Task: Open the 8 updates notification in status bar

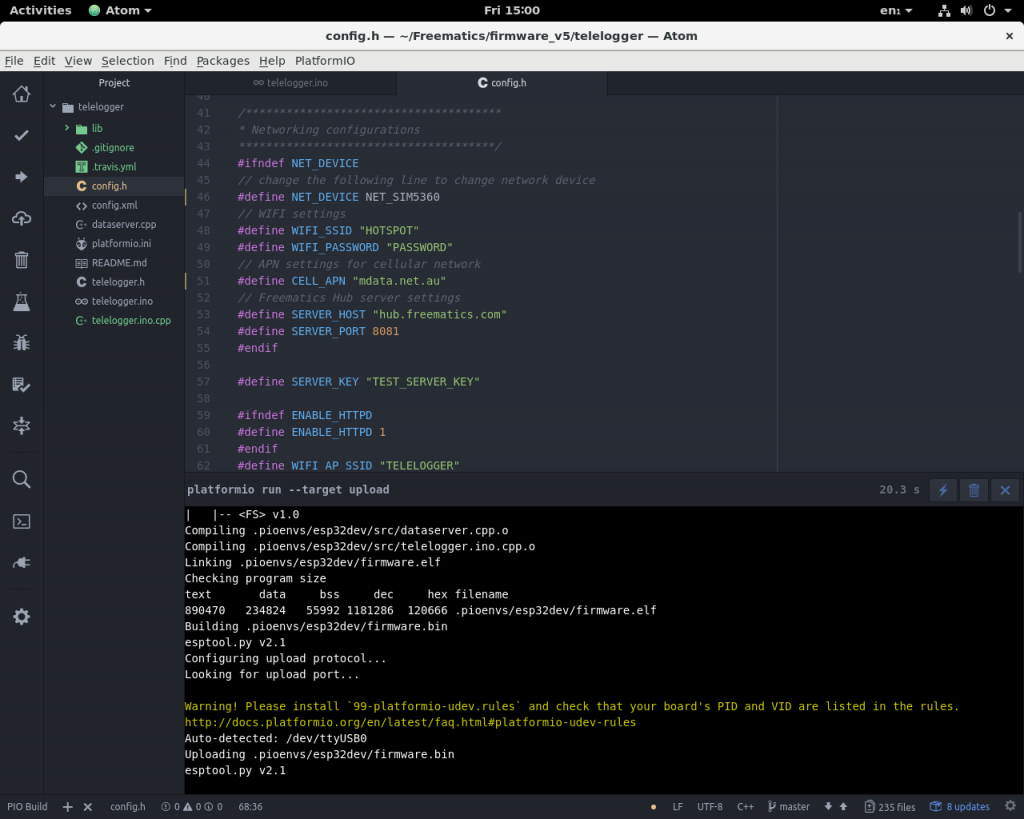Action: (959, 806)
